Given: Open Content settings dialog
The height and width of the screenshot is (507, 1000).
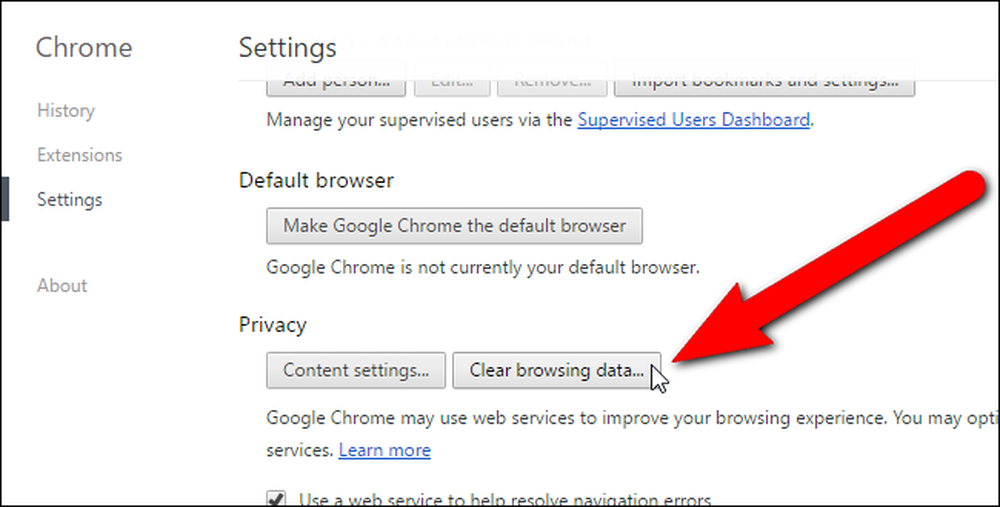Looking at the screenshot, I should coord(356,370).
